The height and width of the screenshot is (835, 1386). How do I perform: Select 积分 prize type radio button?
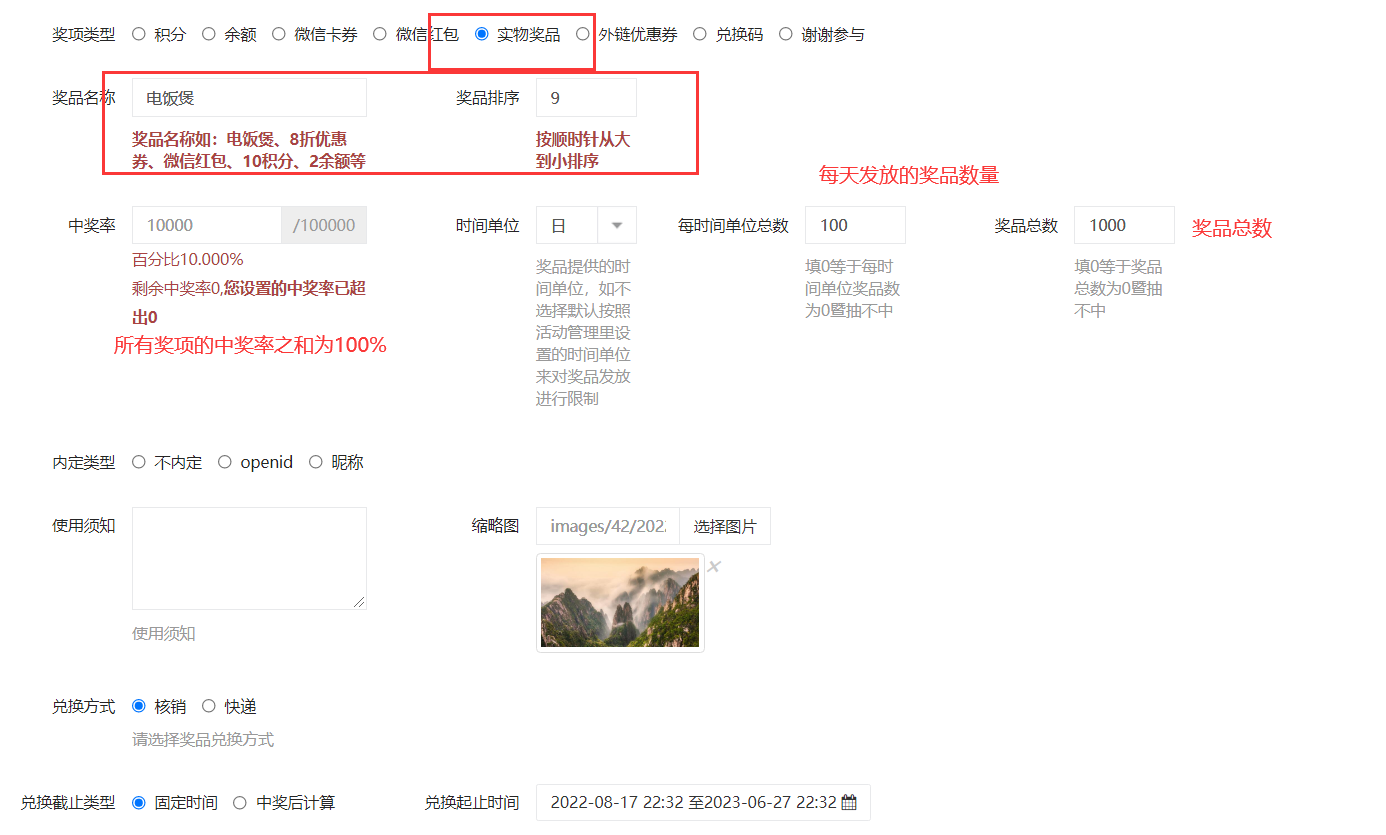tap(139, 34)
